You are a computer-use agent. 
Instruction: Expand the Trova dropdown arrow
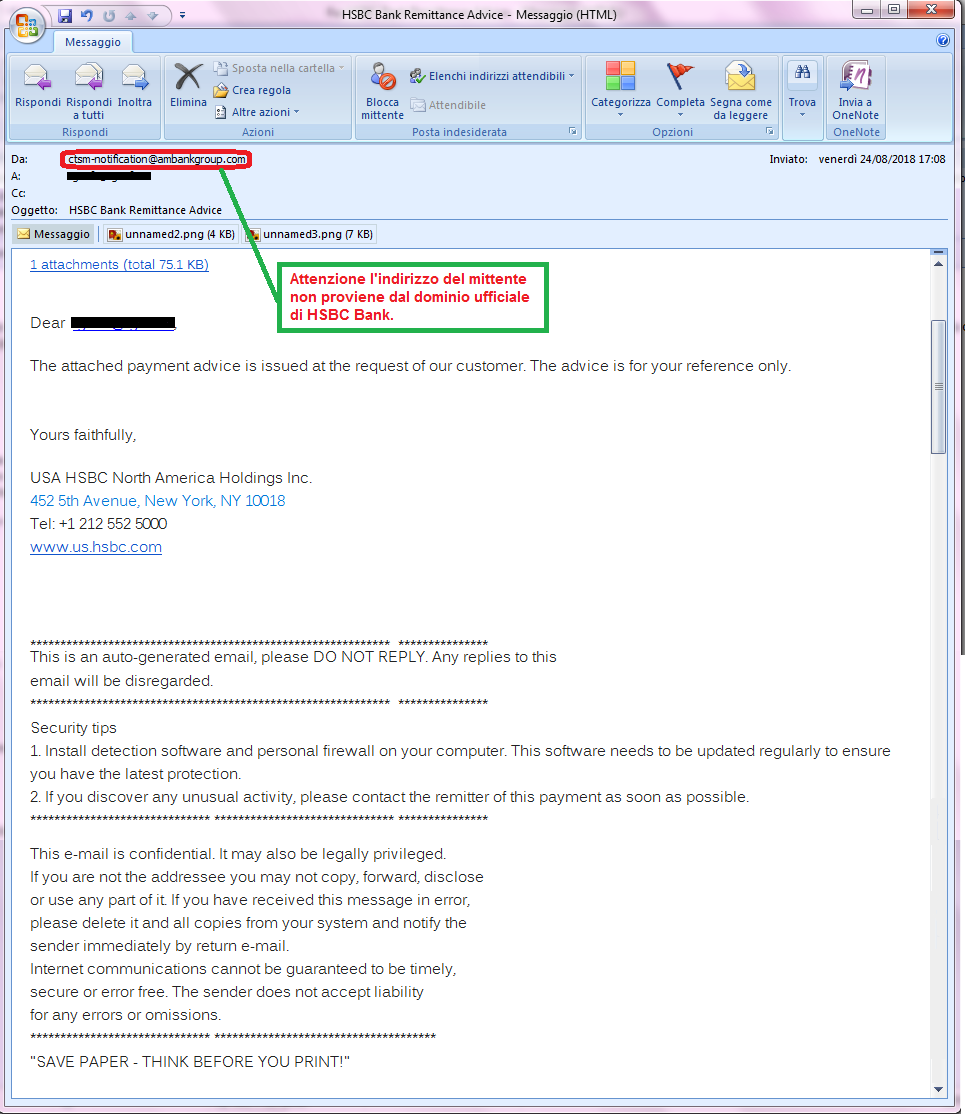[802, 115]
